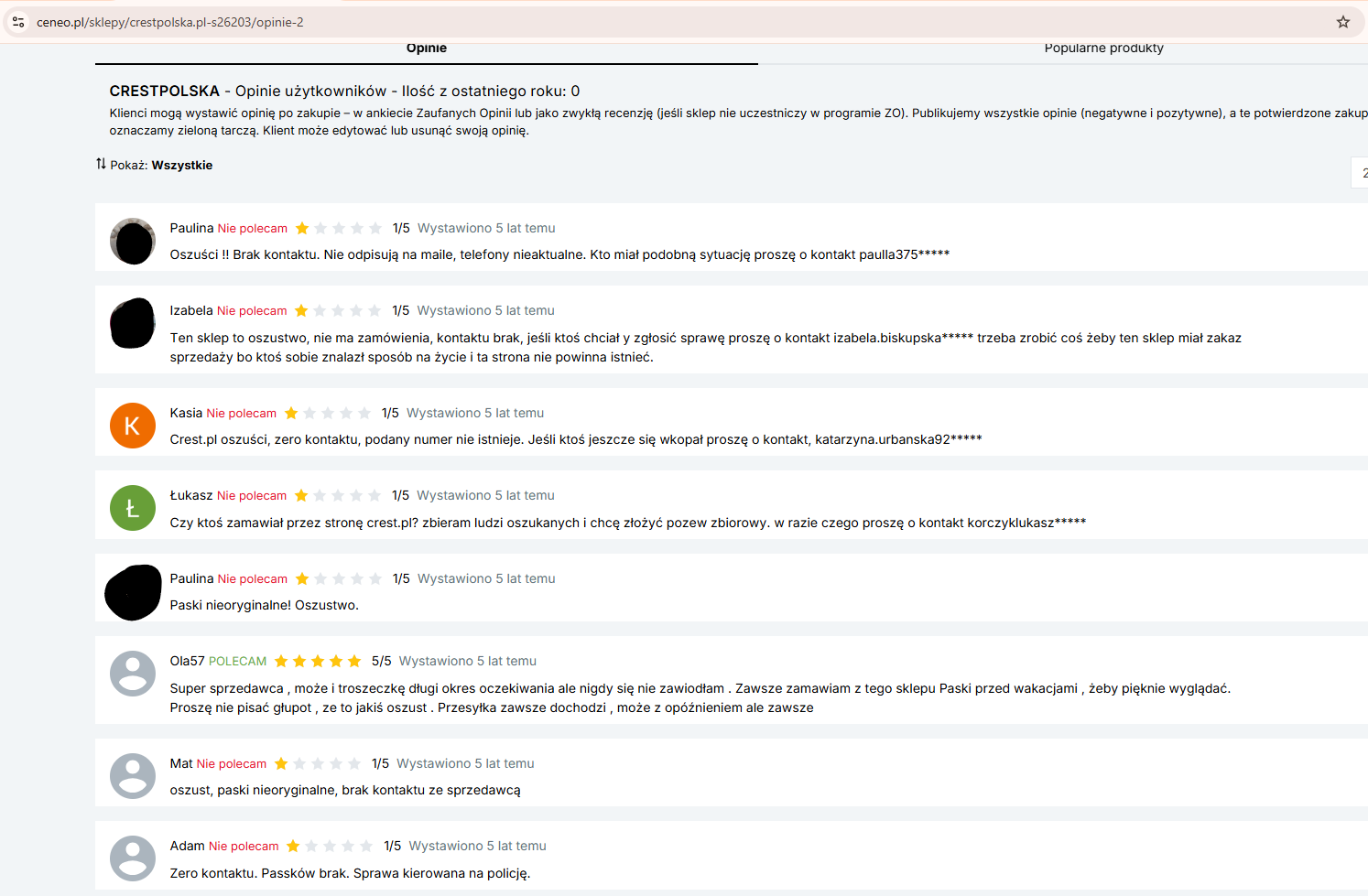
Task: Click Ola57's default gray avatar
Action: (x=133, y=674)
